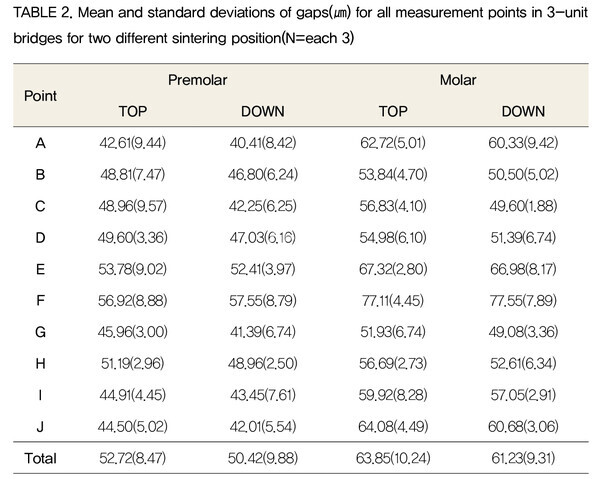Click cell 77.11(4.45) in row F
Viewport: 600px width, 479px height.
tap(393, 301)
